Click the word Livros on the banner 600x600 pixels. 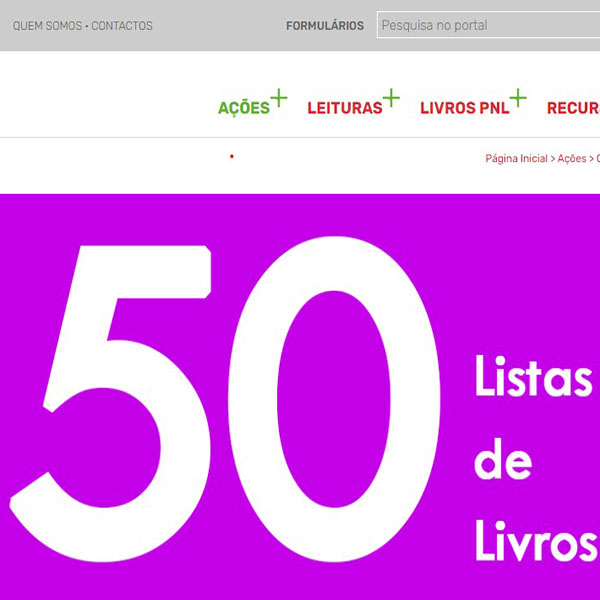pyautogui.click(x=535, y=540)
